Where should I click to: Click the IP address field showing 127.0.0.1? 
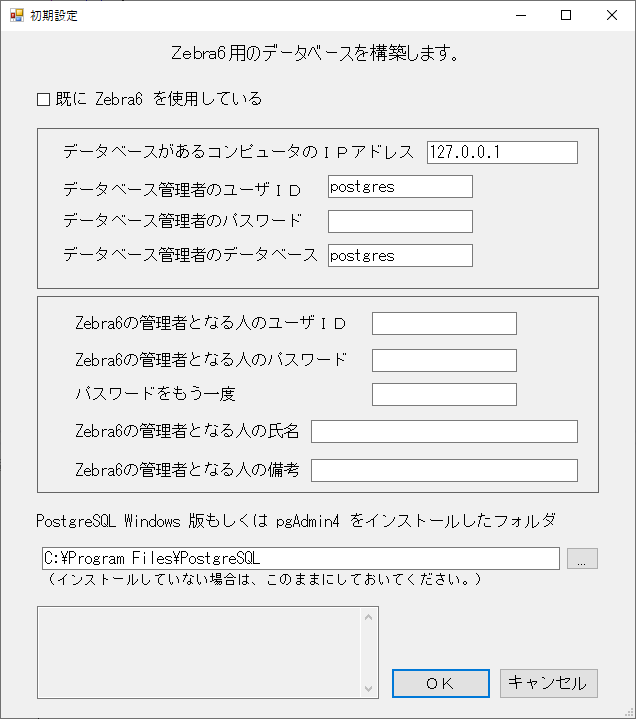pos(502,152)
